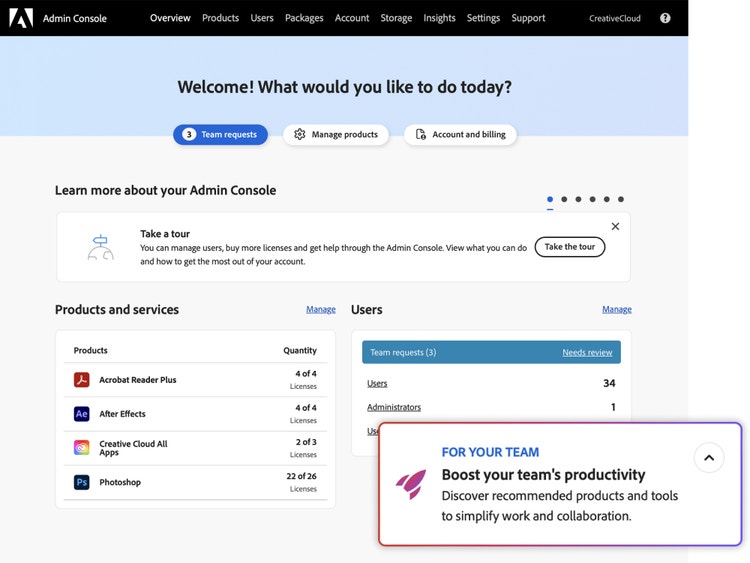Viewport: 750px width, 563px height.
Task: Open Account and billing
Action: pos(460,135)
